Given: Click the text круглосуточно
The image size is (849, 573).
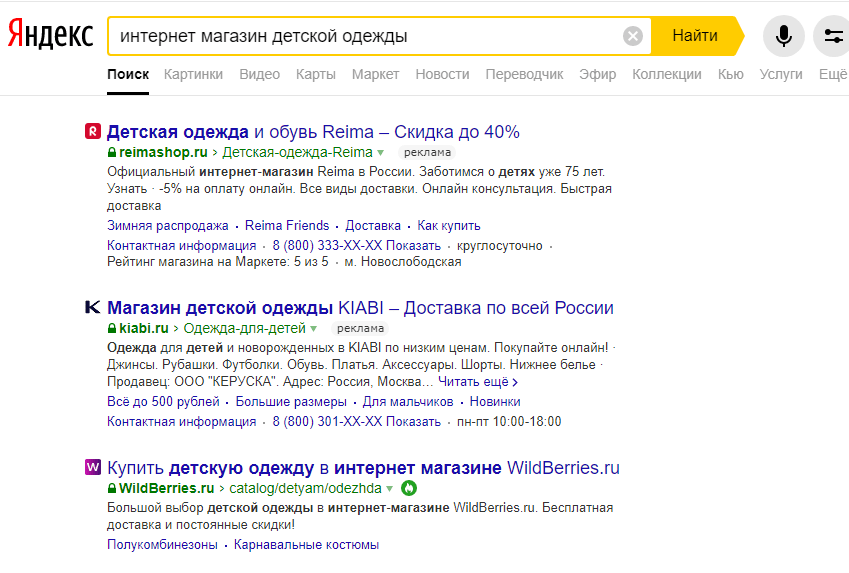Looking at the screenshot, I should tap(499, 245).
